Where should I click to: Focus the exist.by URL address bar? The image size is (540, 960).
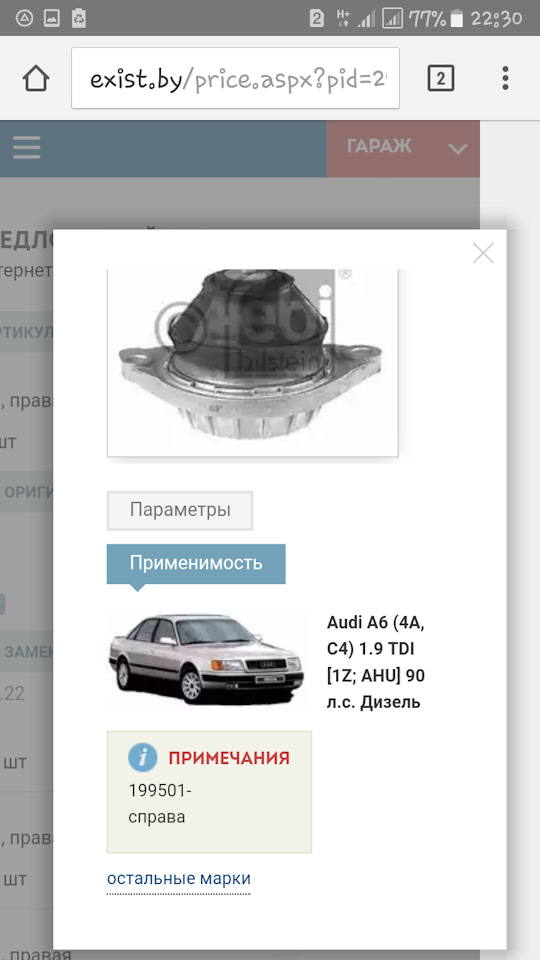point(235,78)
